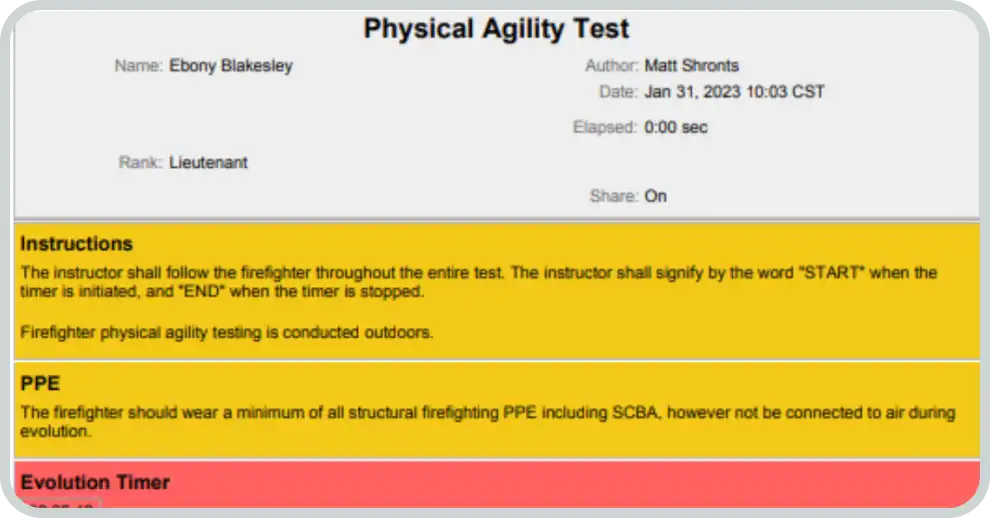
Task: Click the Share field label
Action: click(613, 196)
